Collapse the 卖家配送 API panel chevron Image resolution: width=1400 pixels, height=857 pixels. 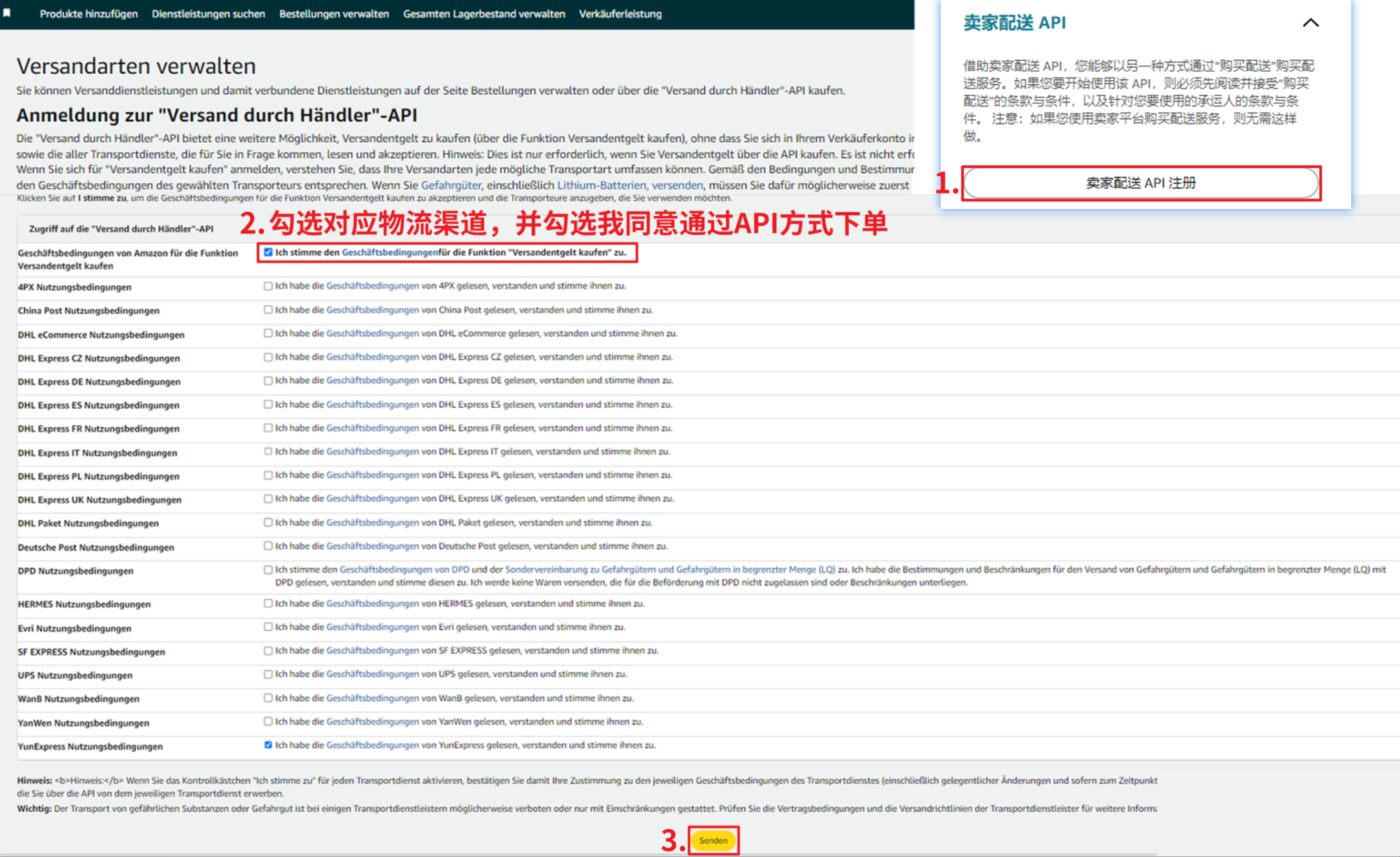click(x=1310, y=23)
